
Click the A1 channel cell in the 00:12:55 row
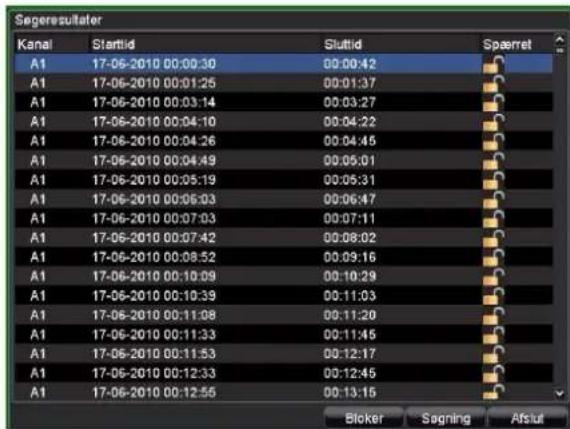click(38, 393)
